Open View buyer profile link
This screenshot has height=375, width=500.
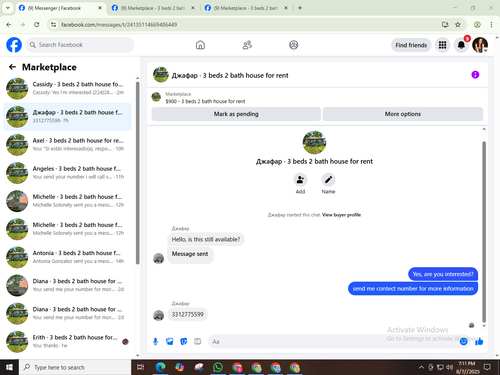[341, 215]
